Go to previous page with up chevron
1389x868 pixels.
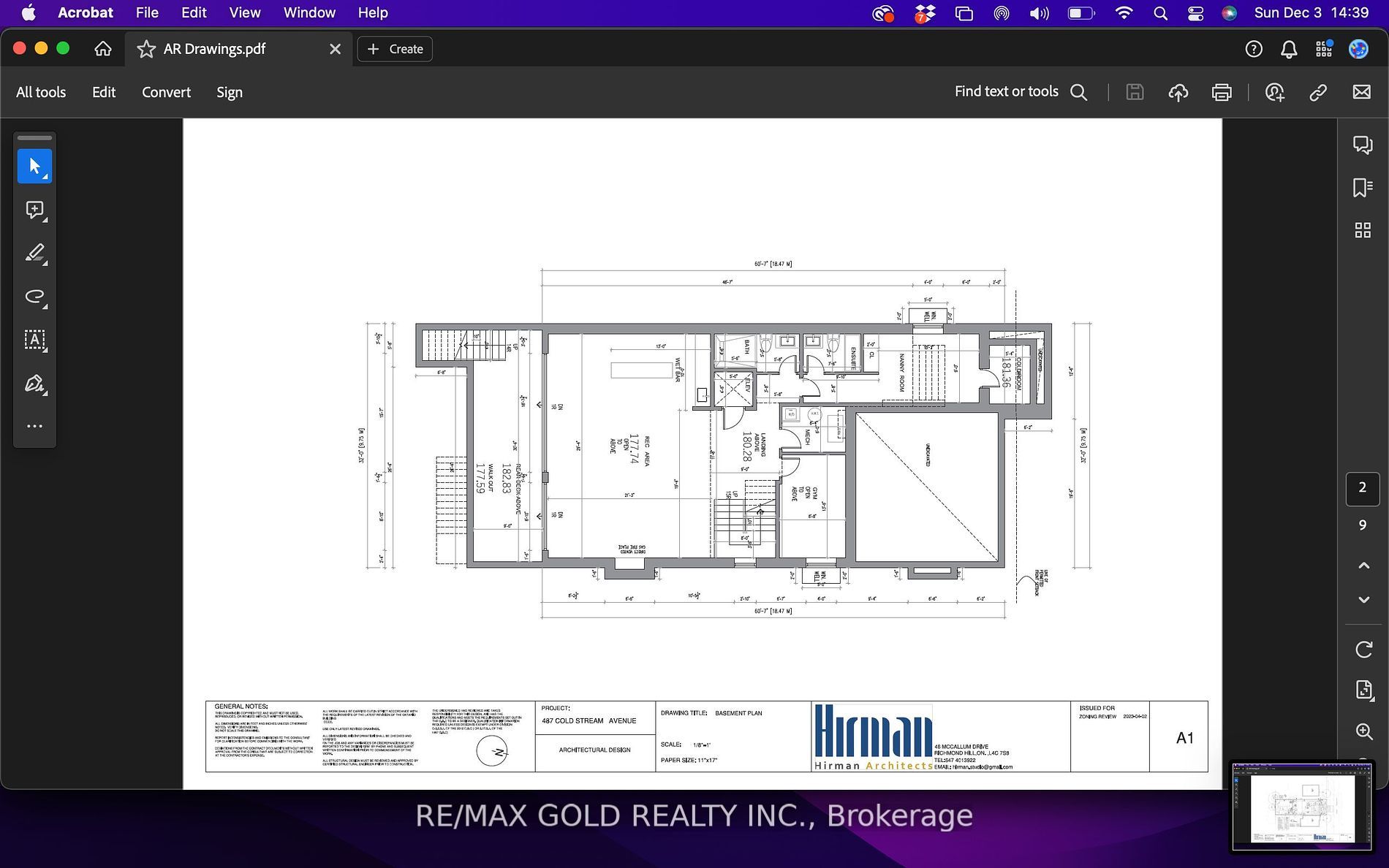tap(1363, 566)
